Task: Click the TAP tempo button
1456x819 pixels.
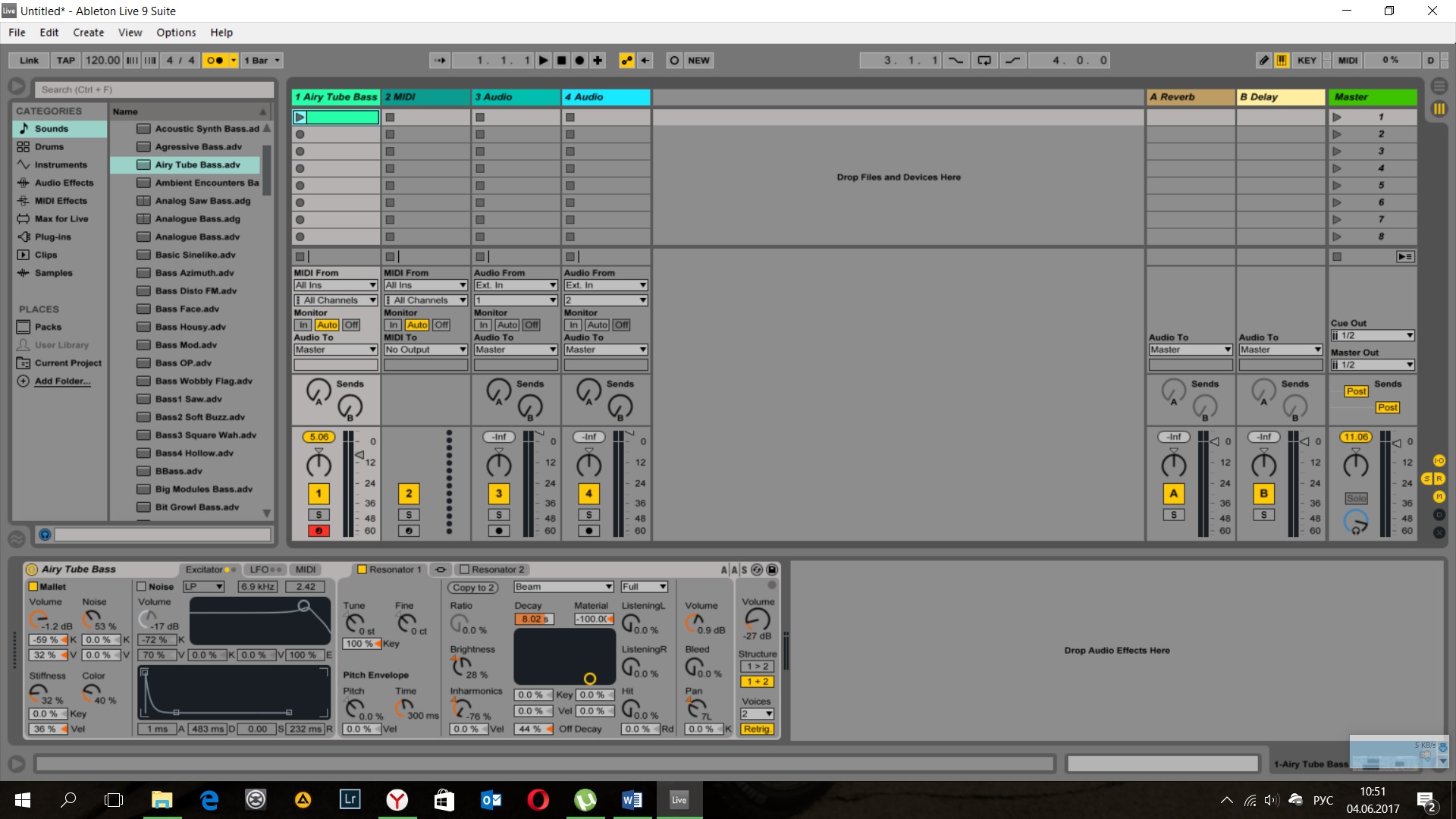Action: [x=66, y=61]
